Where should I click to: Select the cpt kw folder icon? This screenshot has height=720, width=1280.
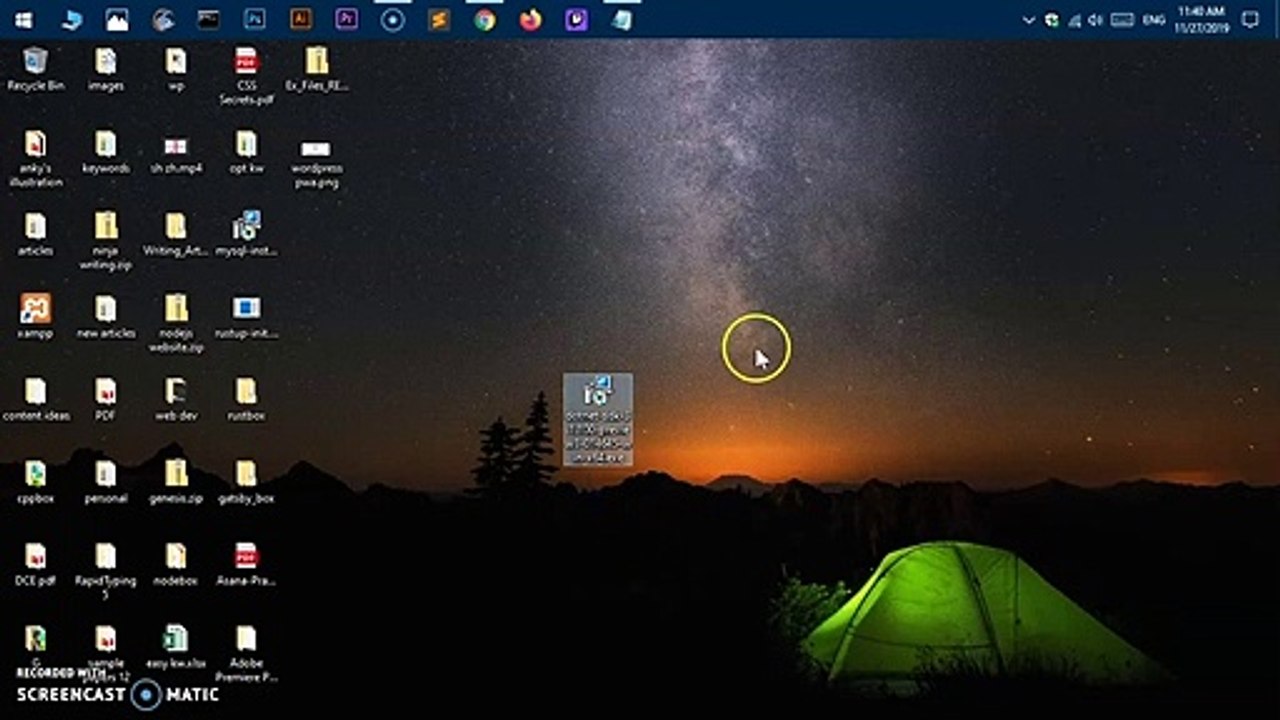pos(246,153)
